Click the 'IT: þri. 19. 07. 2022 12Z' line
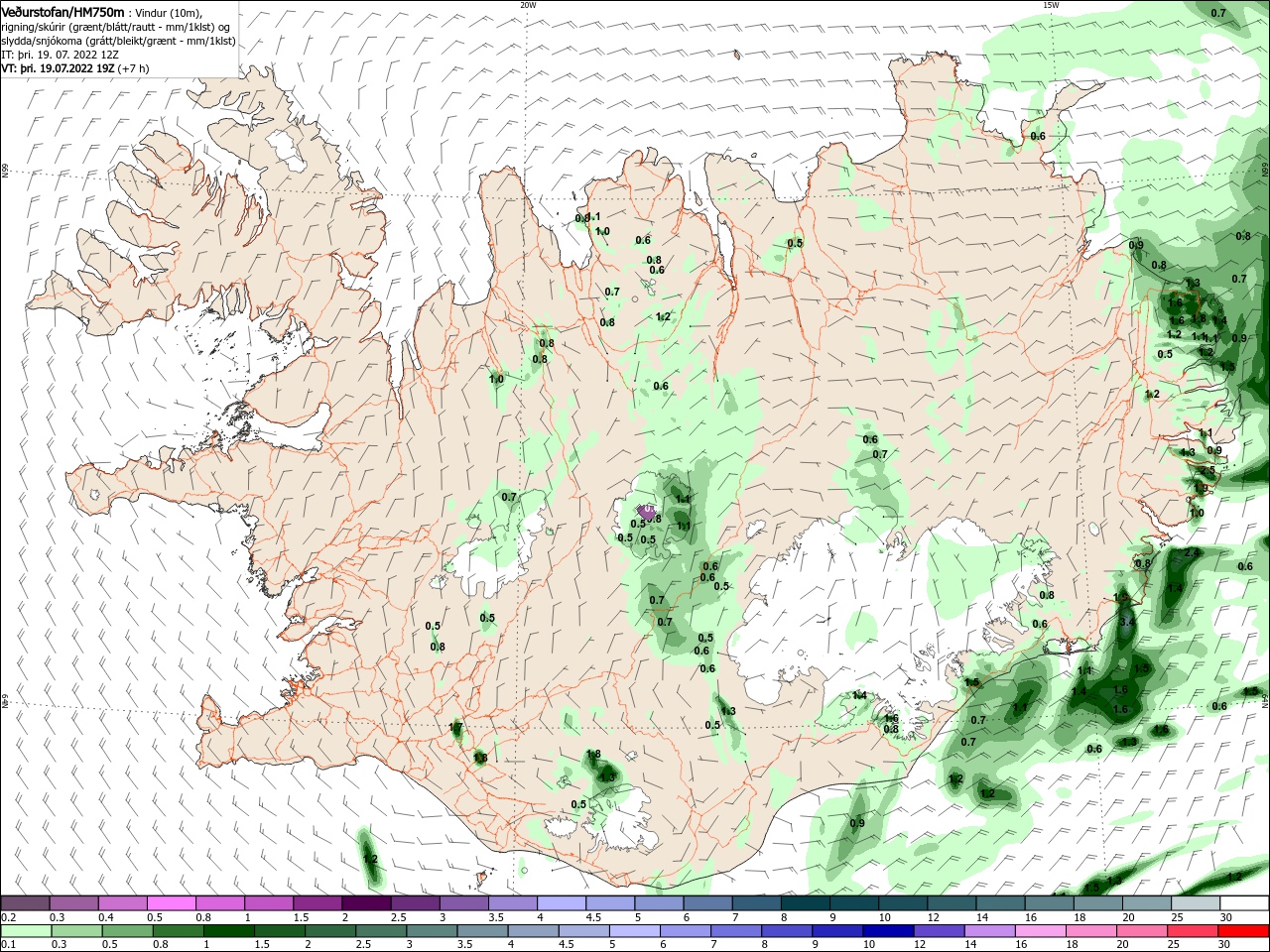1270x952 pixels. [x=60, y=55]
